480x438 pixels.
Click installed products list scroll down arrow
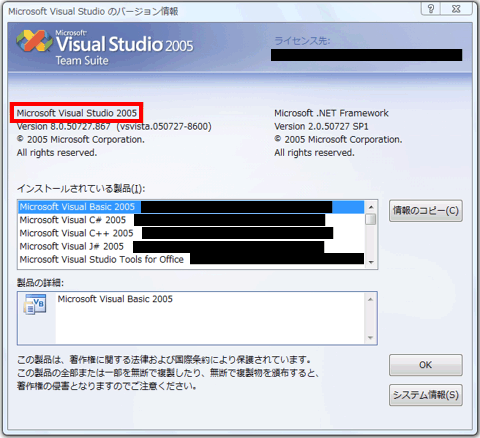point(371,262)
